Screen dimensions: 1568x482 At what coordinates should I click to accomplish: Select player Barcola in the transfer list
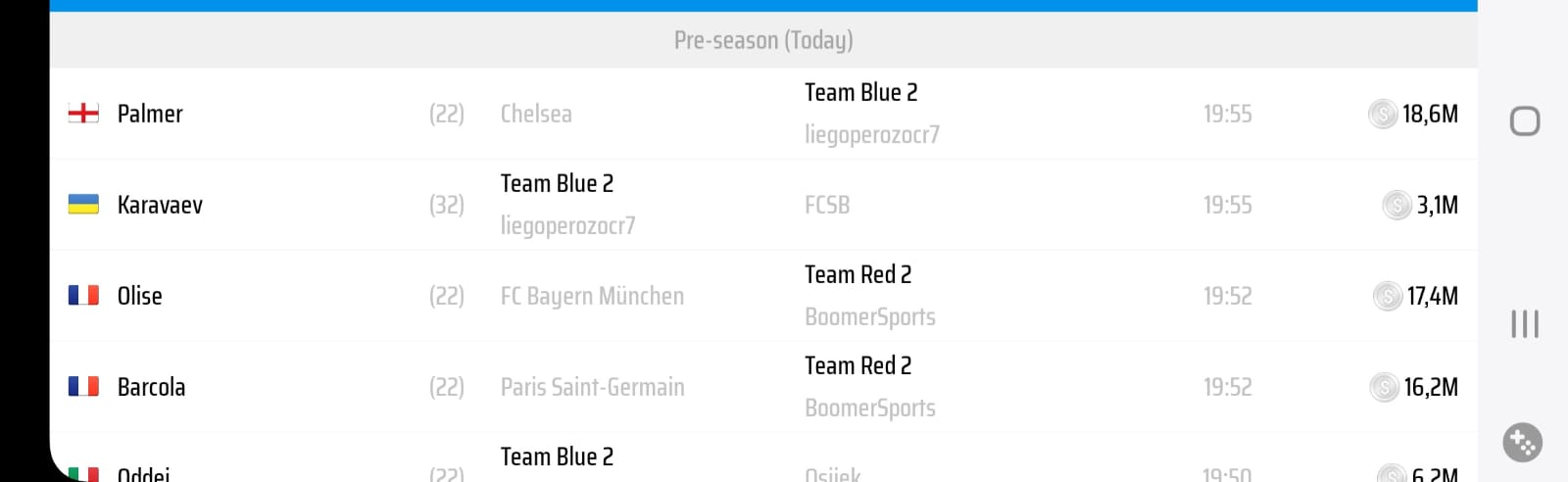(x=151, y=387)
